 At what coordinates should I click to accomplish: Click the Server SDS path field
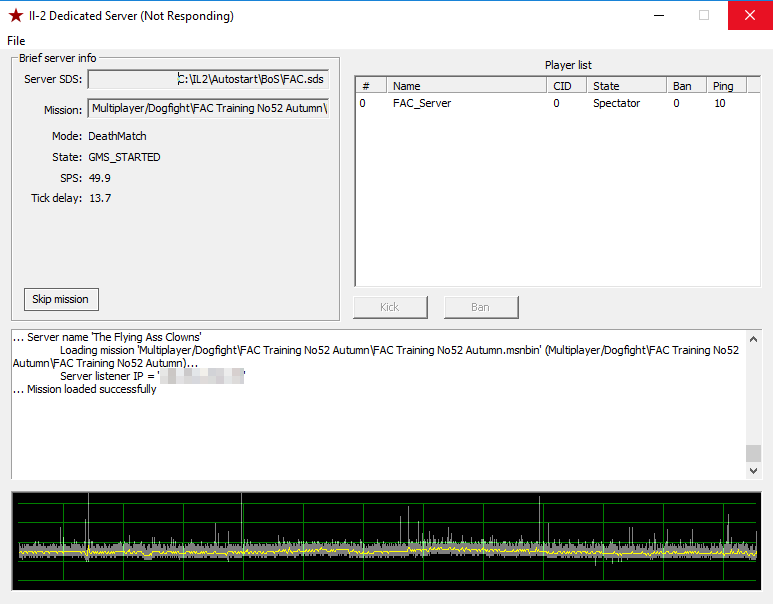208,79
